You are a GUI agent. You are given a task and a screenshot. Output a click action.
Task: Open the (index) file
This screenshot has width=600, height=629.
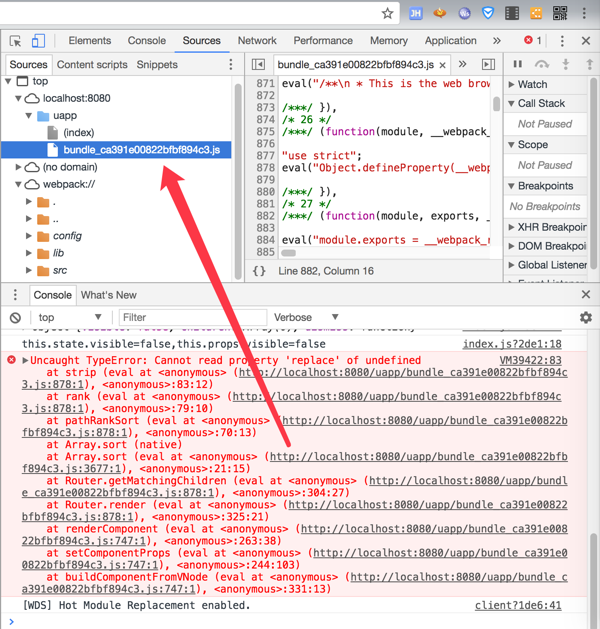[79, 132]
